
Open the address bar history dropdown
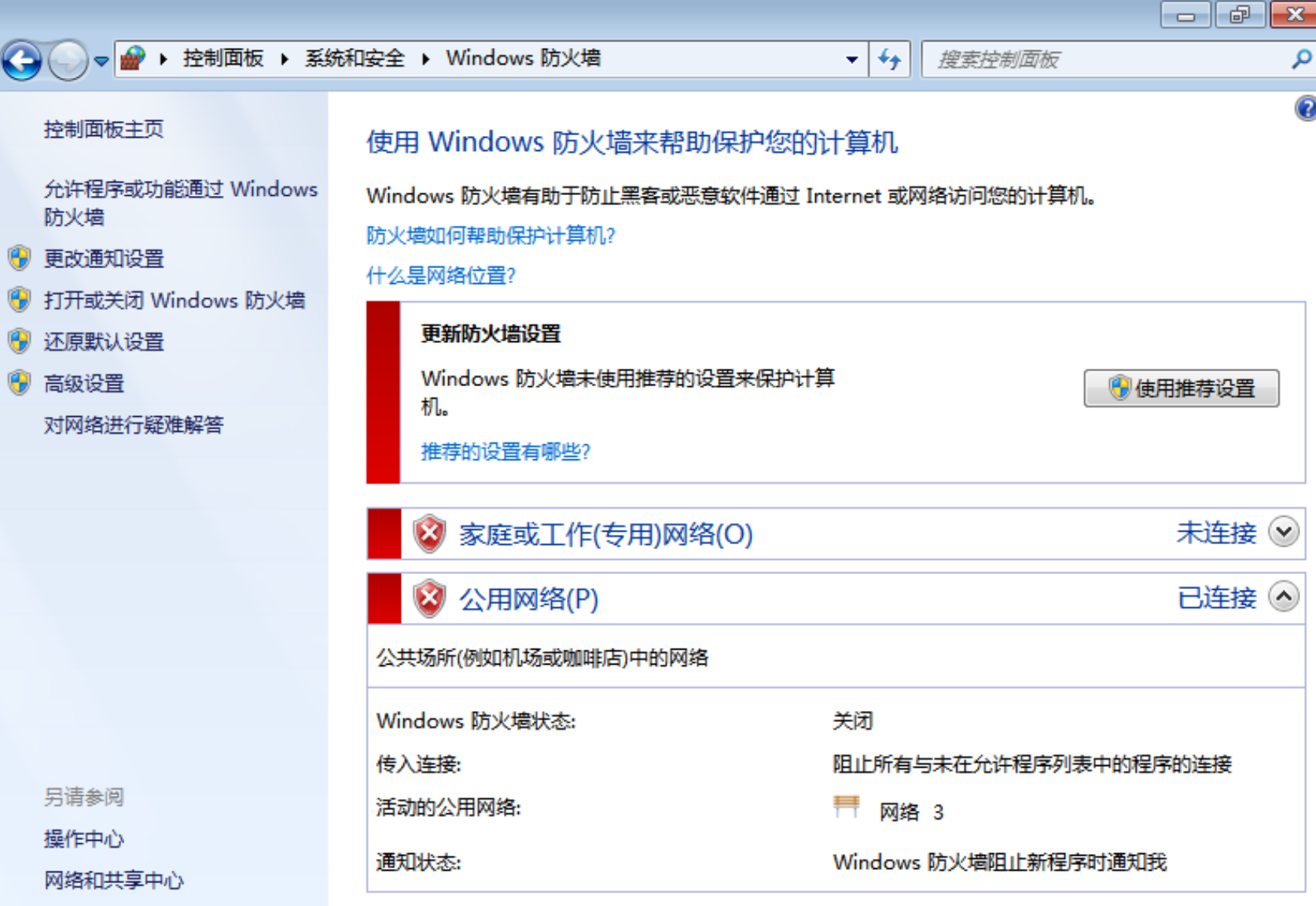click(x=851, y=60)
